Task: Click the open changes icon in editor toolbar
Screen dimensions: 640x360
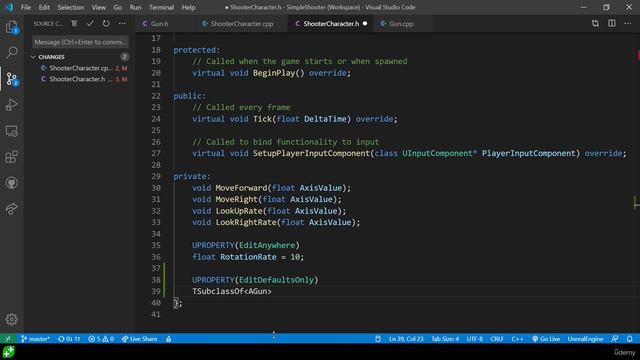Action: pyautogui.click(x=595, y=24)
